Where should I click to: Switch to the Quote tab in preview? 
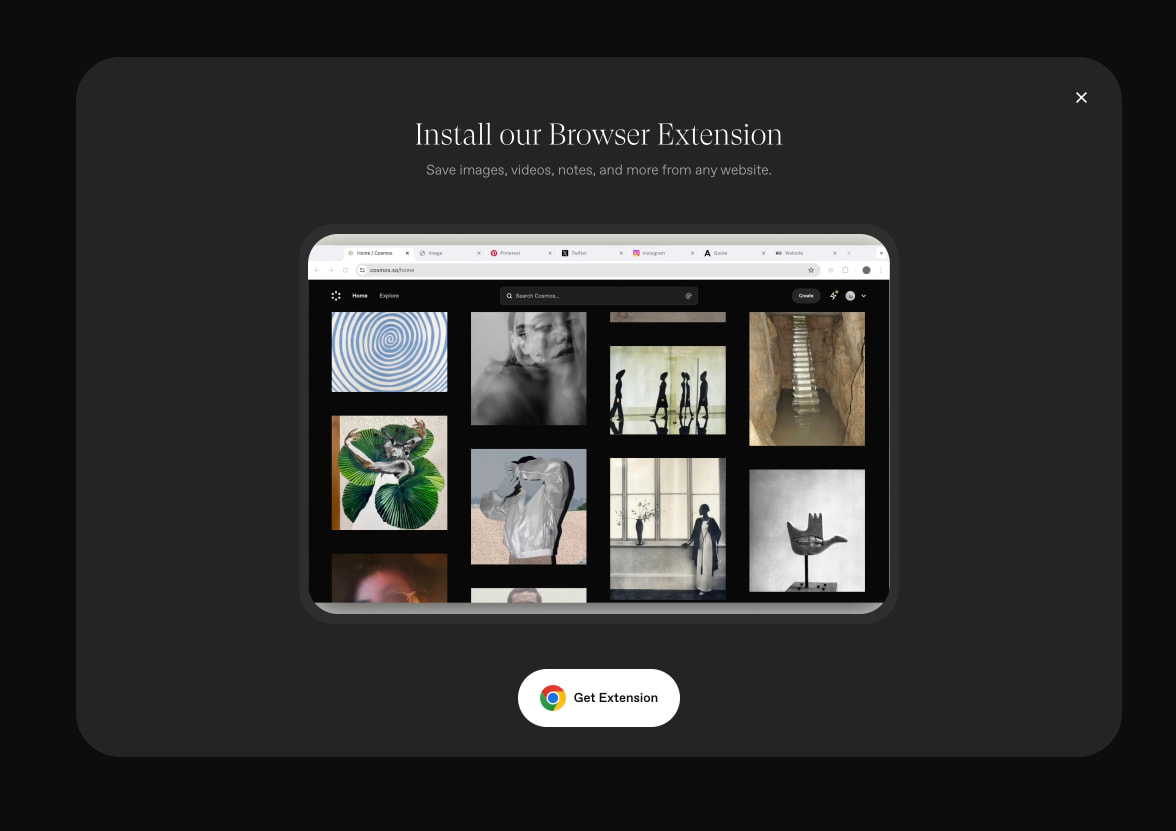click(735, 253)
